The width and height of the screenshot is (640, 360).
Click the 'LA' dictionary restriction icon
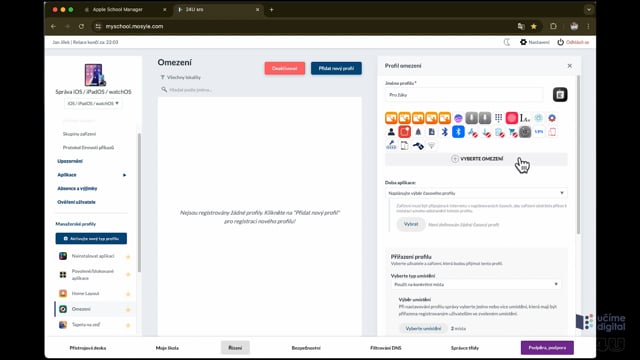[x=525, y=118]
